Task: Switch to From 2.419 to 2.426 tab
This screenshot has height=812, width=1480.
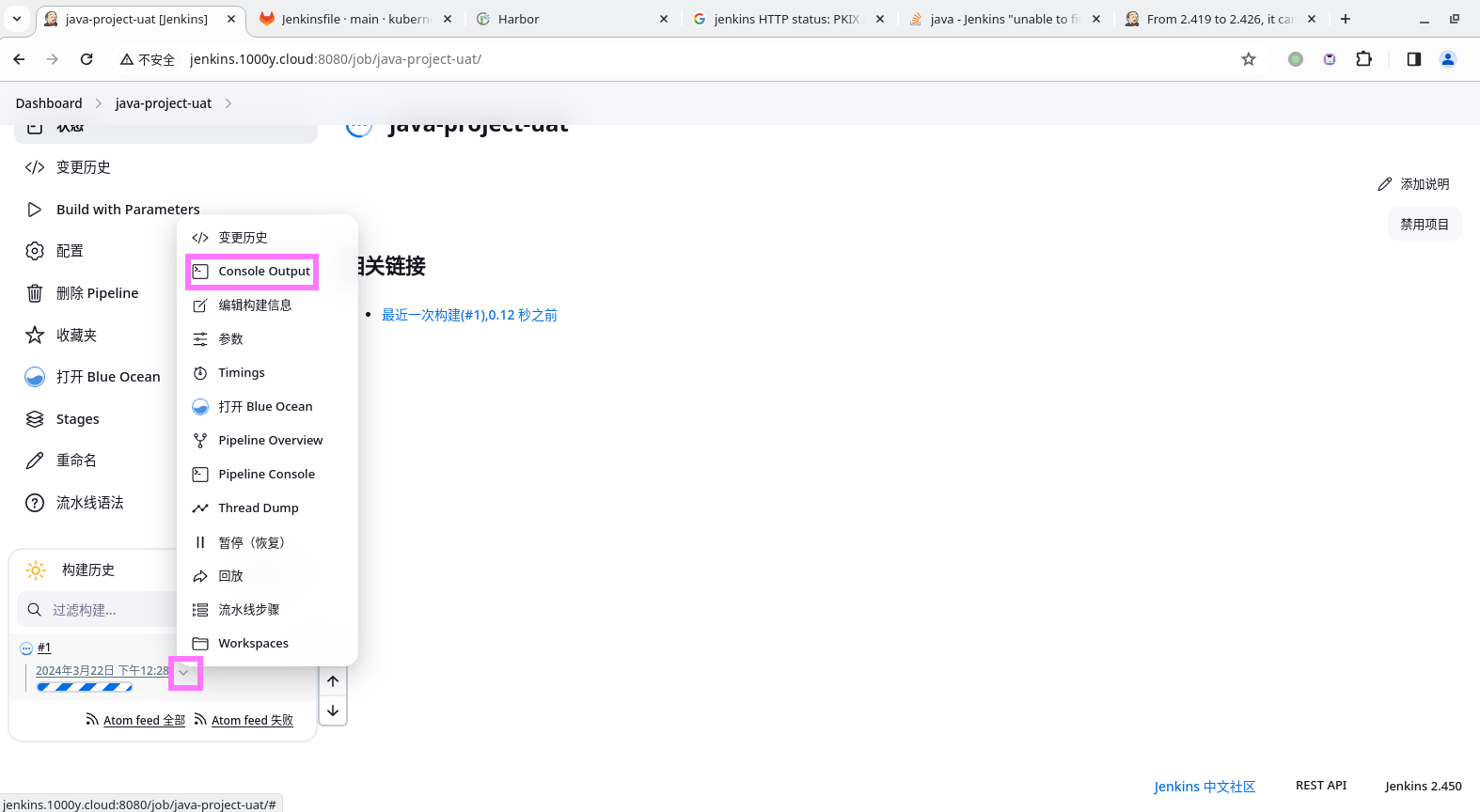Action: [x=1220, y=19]
